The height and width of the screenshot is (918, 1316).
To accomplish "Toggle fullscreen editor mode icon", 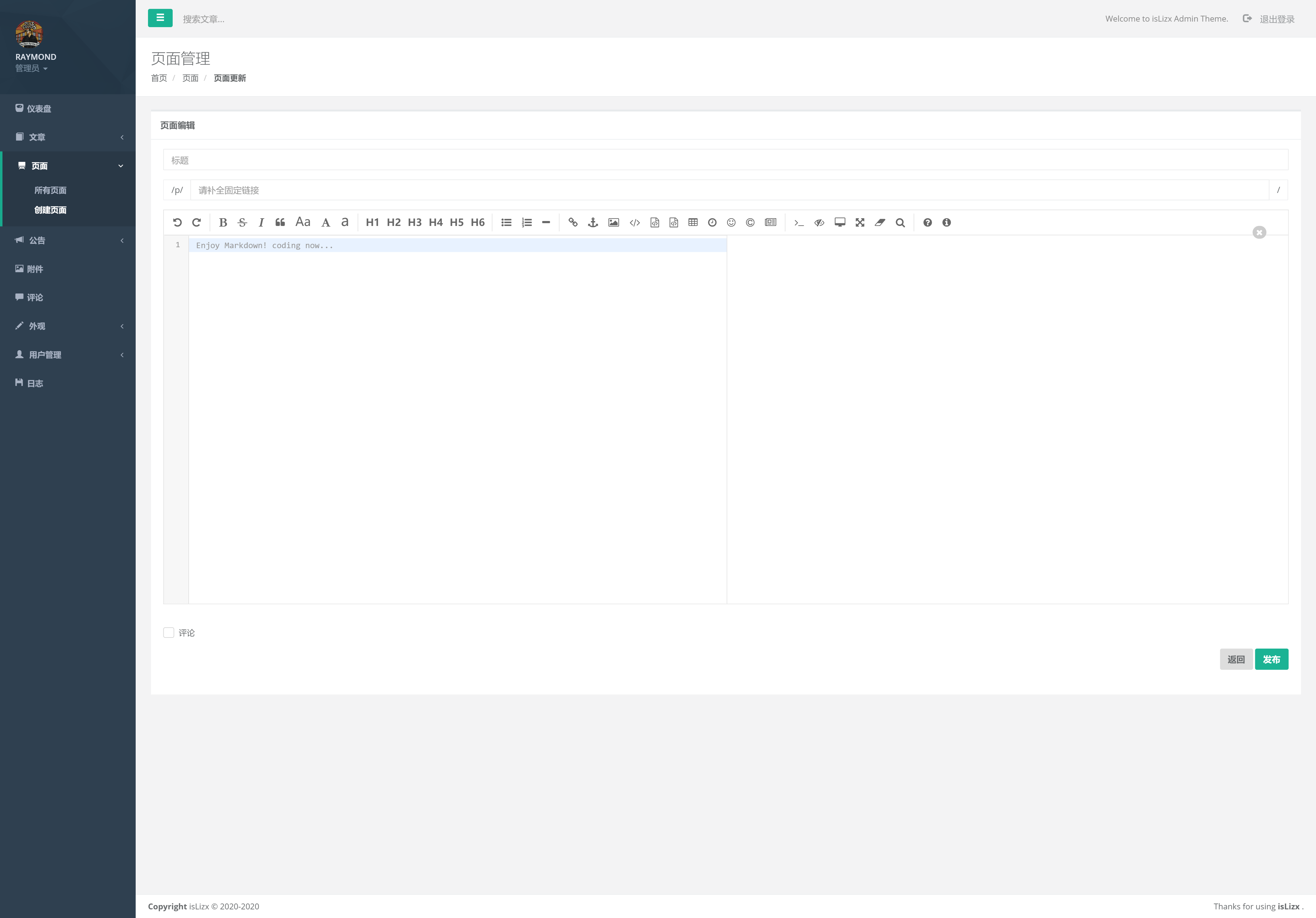I will pyautogui.click(x=860, y=222).
